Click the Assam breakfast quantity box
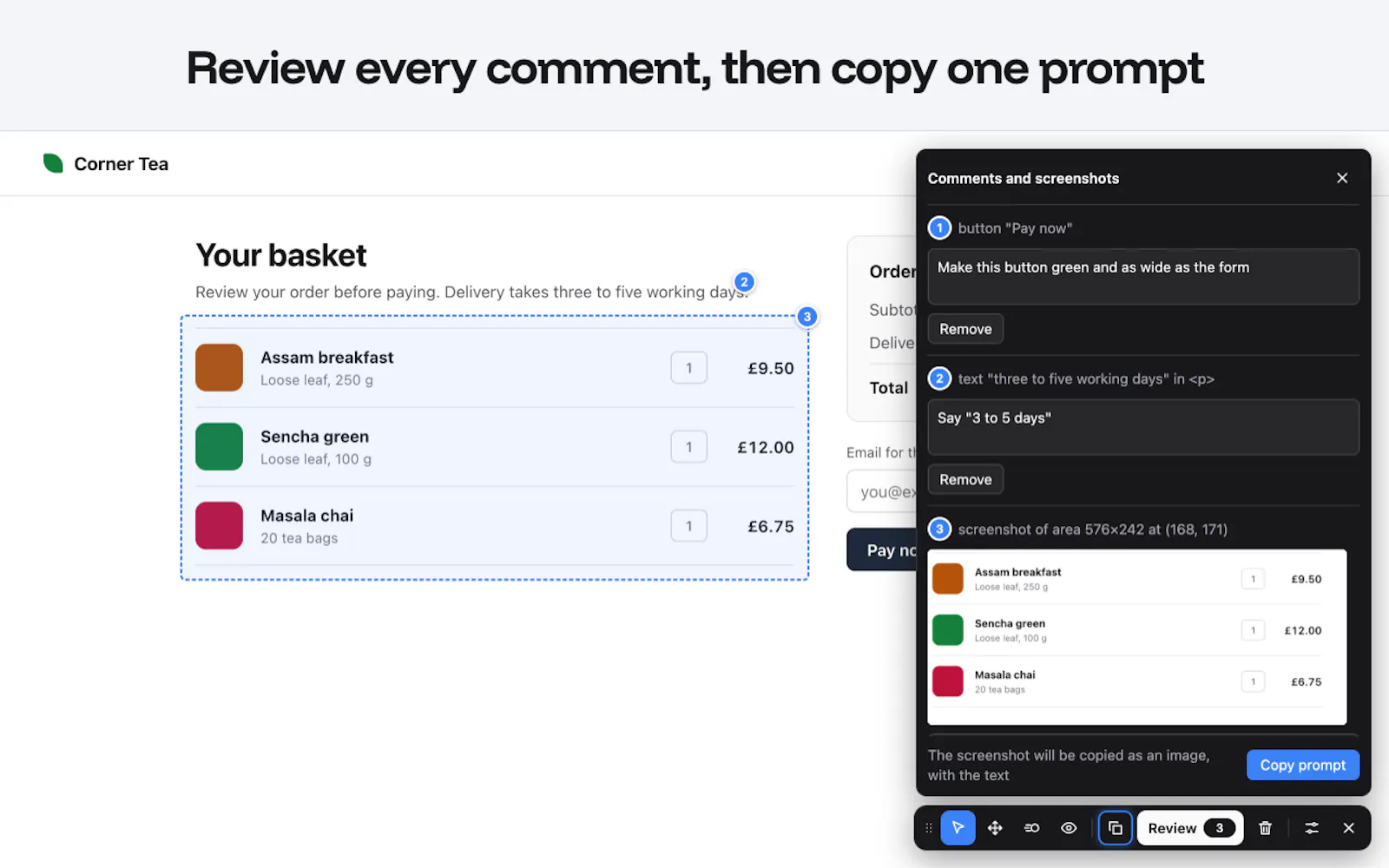 click(689, 368)
